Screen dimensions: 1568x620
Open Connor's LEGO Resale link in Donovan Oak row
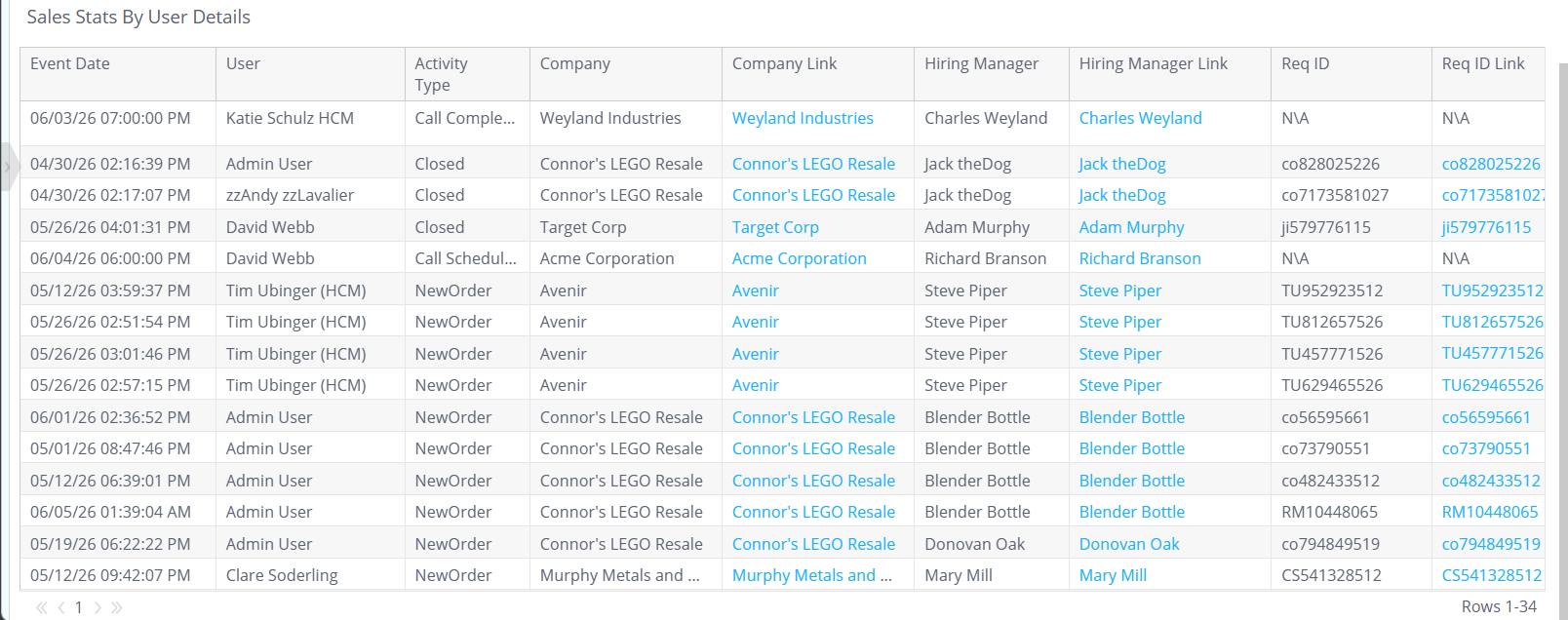point(813,544)
